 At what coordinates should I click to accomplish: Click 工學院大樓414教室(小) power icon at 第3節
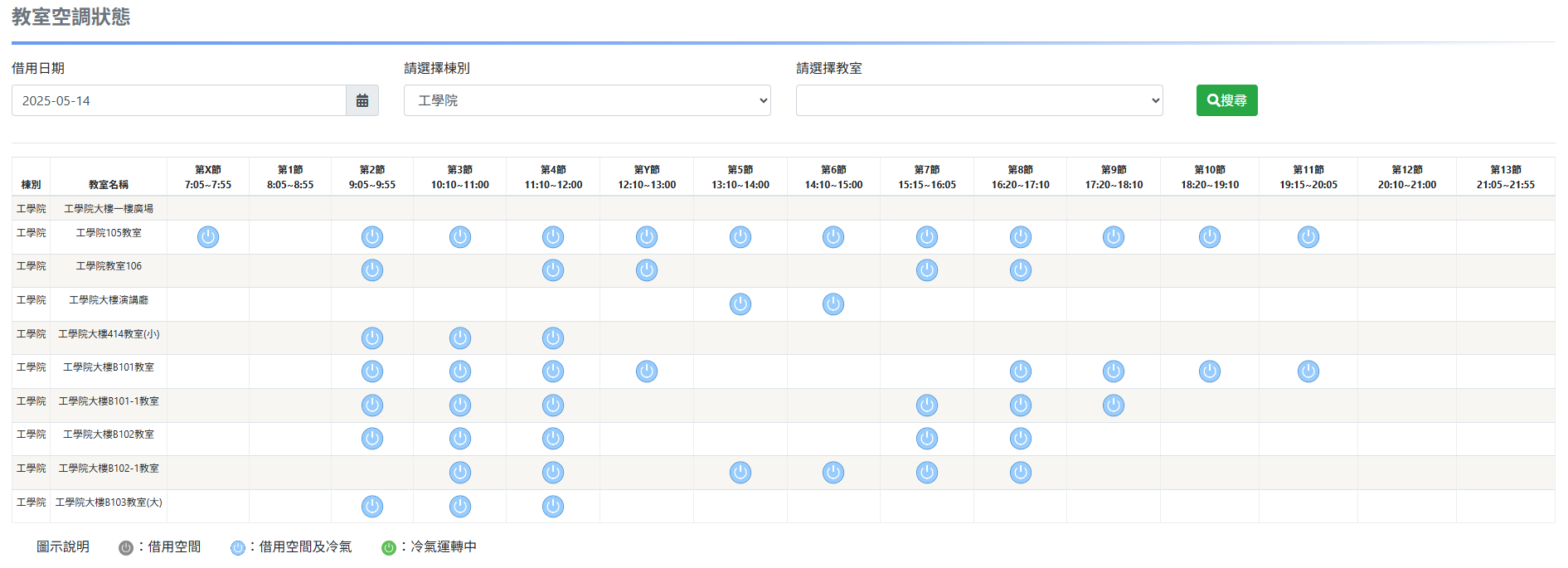point(460,338)
